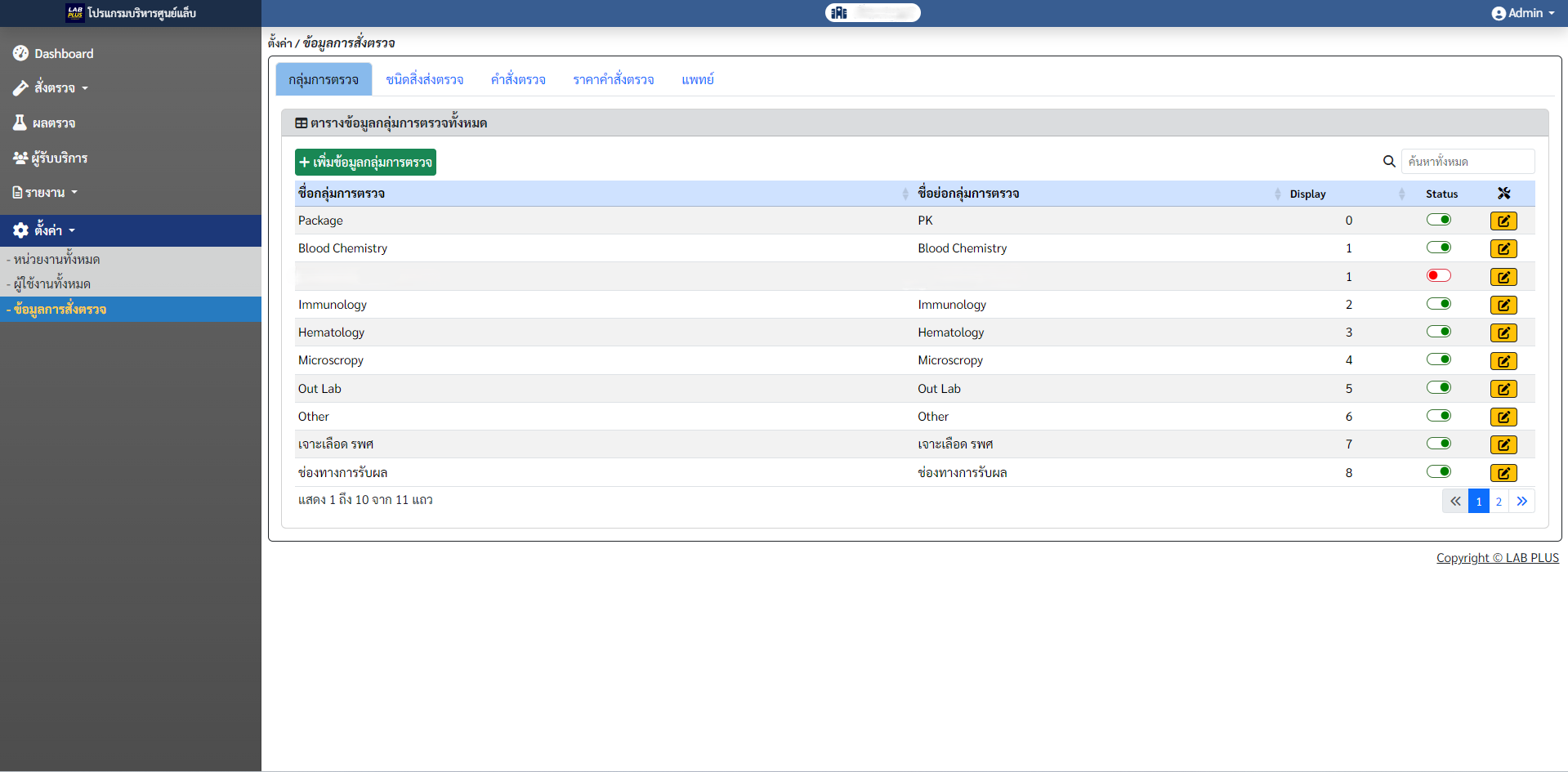The width and height of the screenshot is (1568, 772).
Task: Click the edit icon for Package row
Action: [1503, 221]
